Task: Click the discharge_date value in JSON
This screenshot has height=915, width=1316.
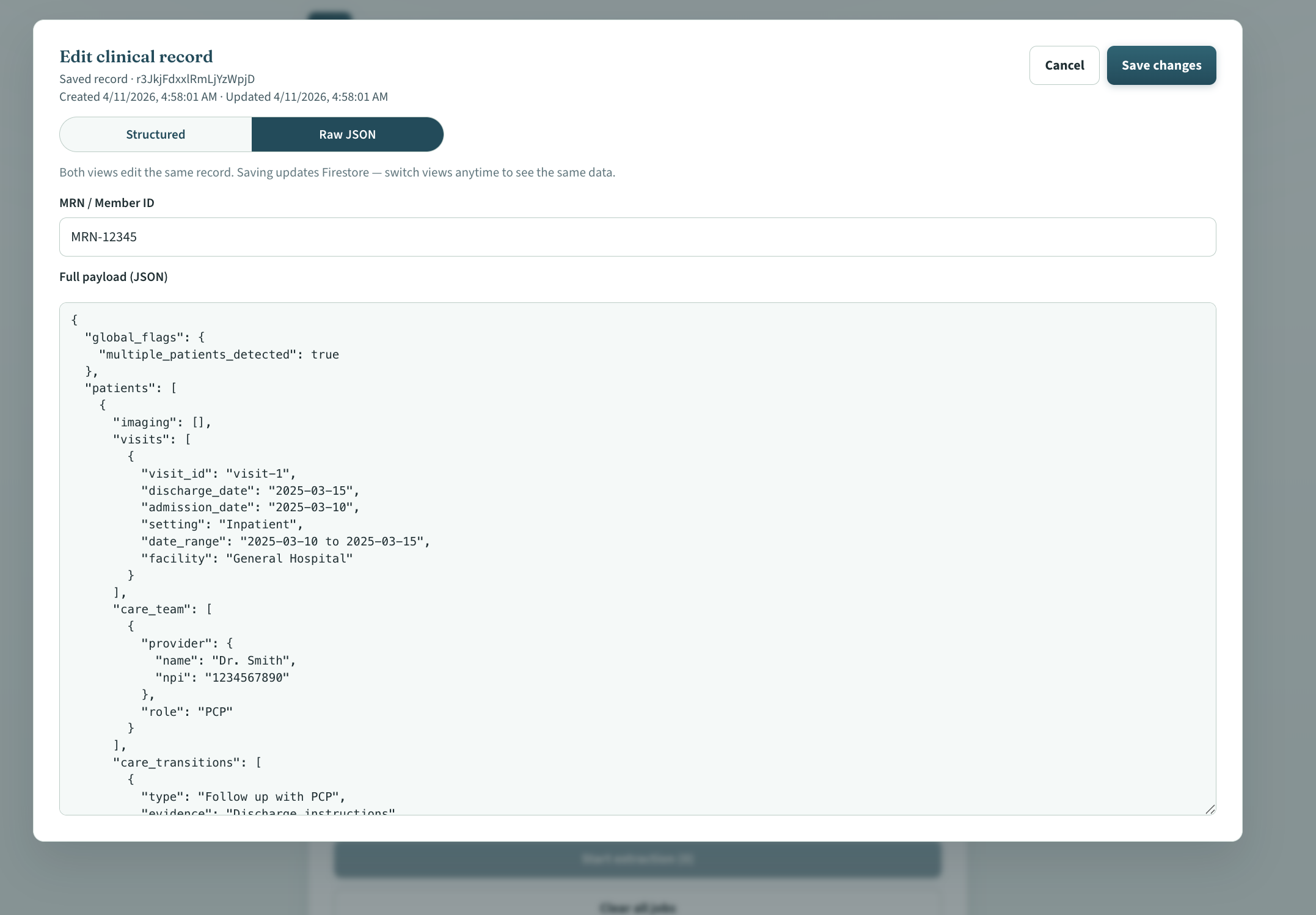Action: point(310,491)
